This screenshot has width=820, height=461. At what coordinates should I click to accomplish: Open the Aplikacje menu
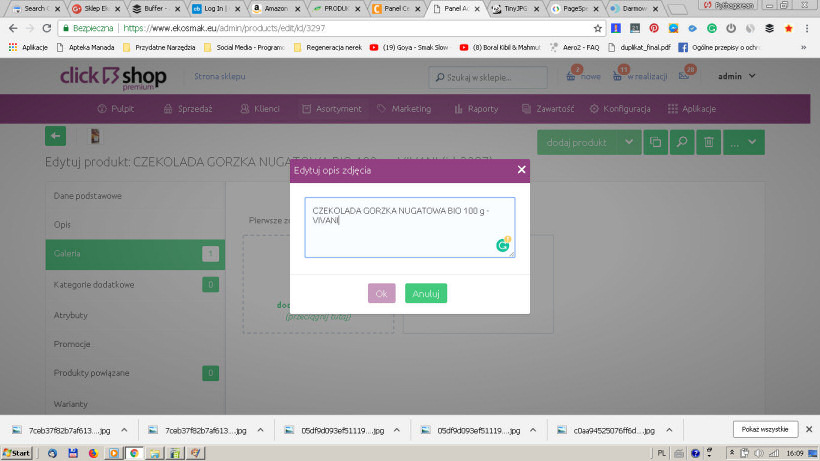point(692,109)
